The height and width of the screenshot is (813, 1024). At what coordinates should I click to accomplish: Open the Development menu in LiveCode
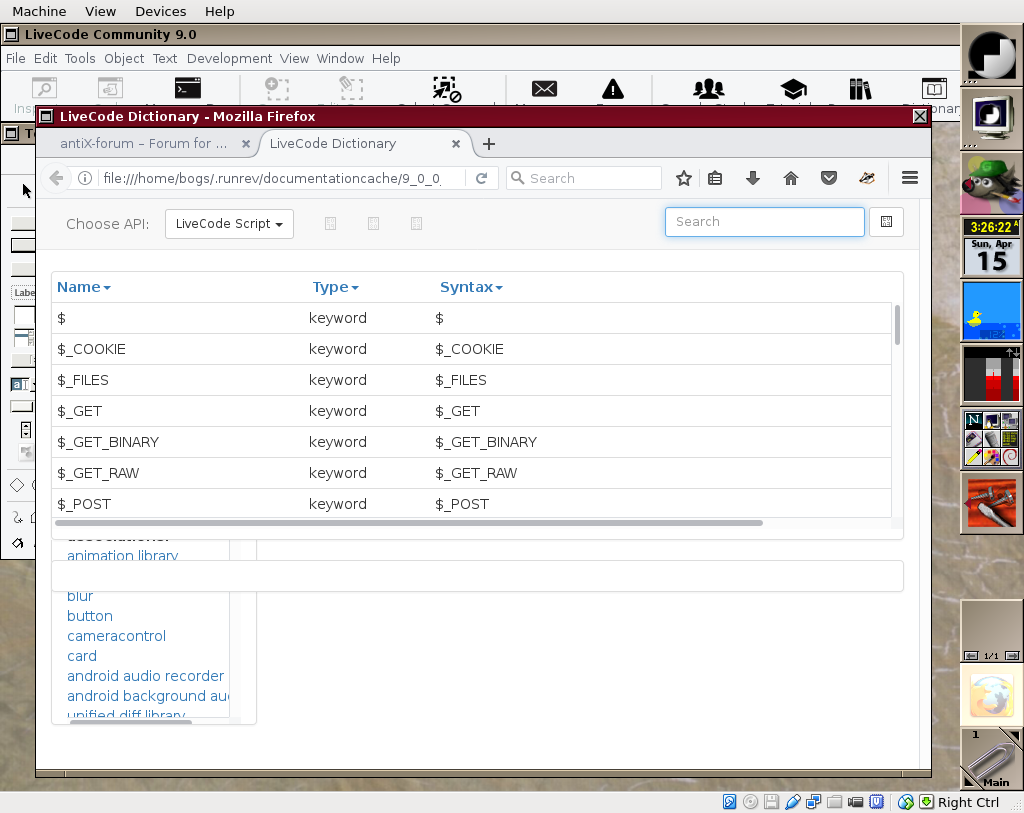click(229, 59)
